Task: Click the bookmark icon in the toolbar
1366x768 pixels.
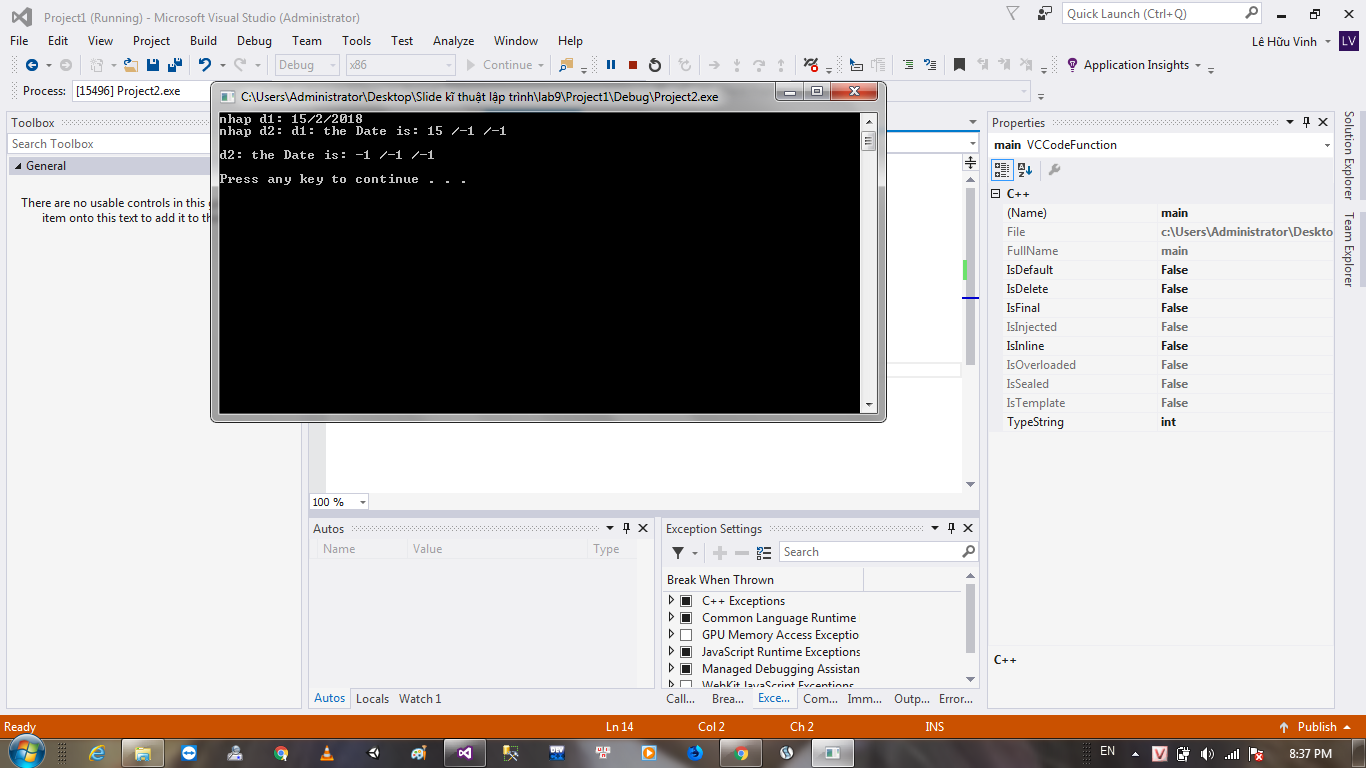Action: tap(959, 65)
